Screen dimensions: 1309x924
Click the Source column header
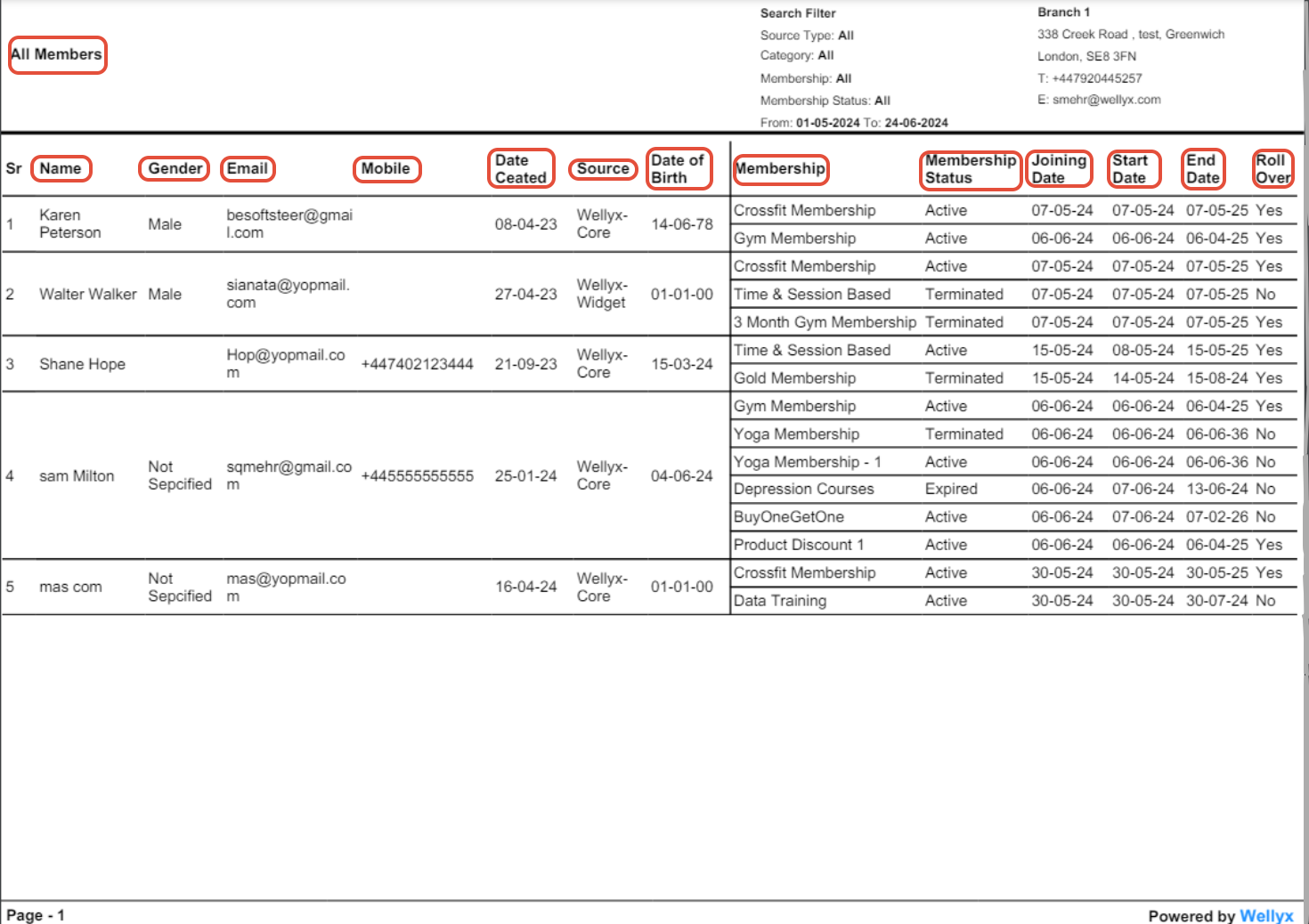coord(603,168)
